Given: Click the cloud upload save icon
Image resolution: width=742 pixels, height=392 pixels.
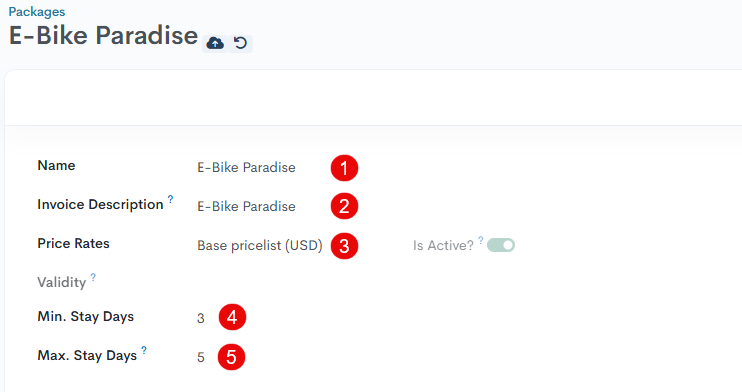Looking at the screenshot, I should click(215, 44).
